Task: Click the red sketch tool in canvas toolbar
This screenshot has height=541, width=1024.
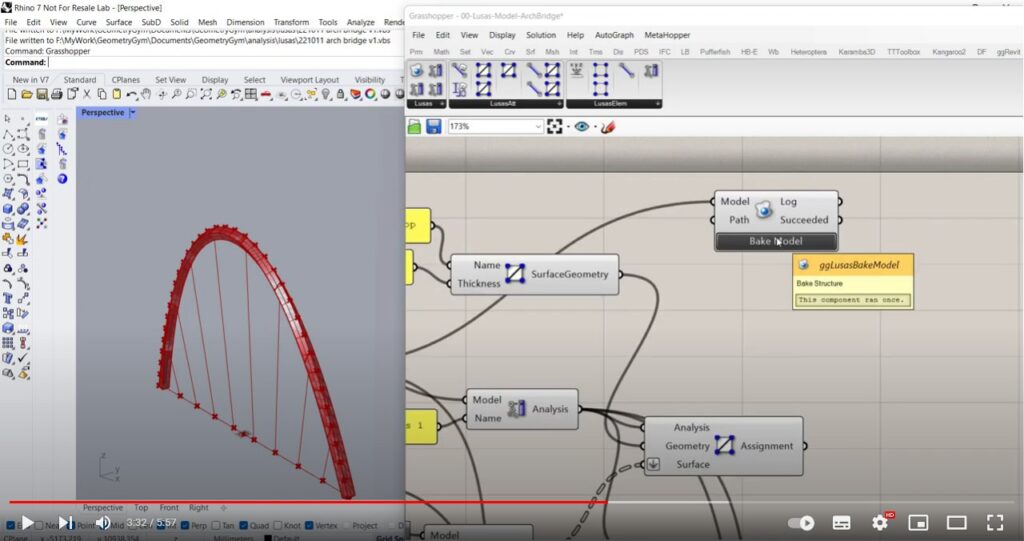Action: pyautogui.click(x=607, y=127)
